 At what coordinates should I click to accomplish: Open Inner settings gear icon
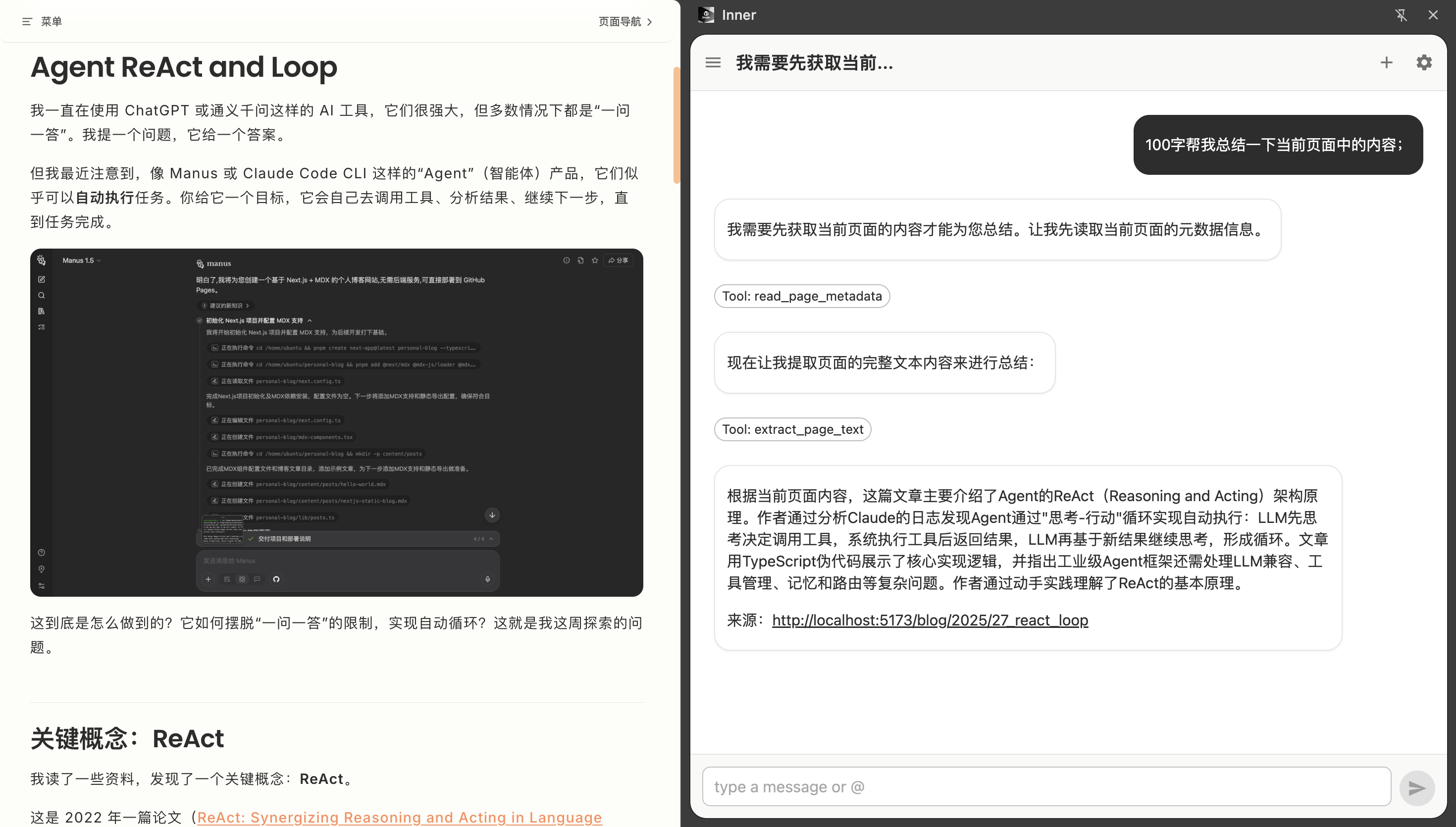pyautogui.click(x=1424, y=62)
